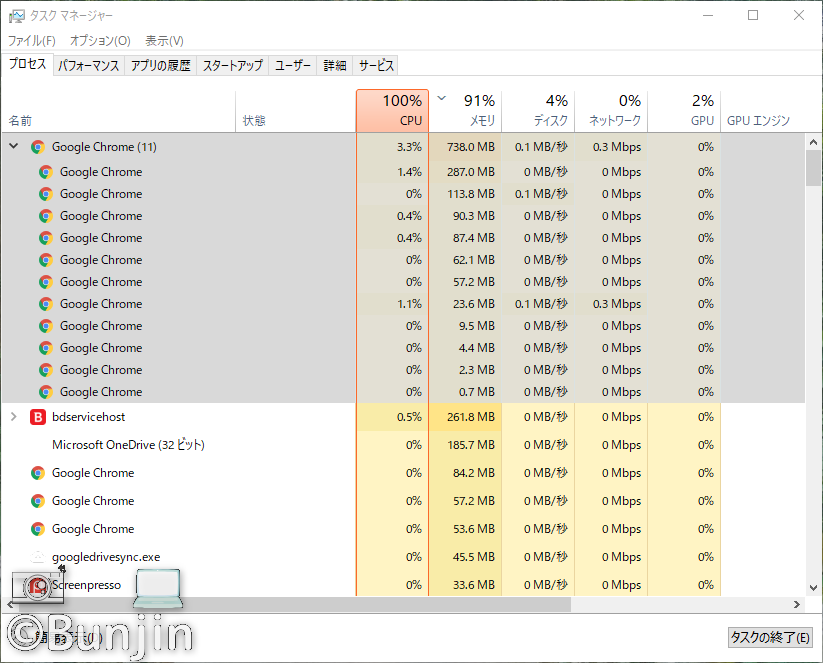The width and height of the screenshot is (823, 663).
Task: Click the 3.3% CPU value
Action: tap(409, 147)
